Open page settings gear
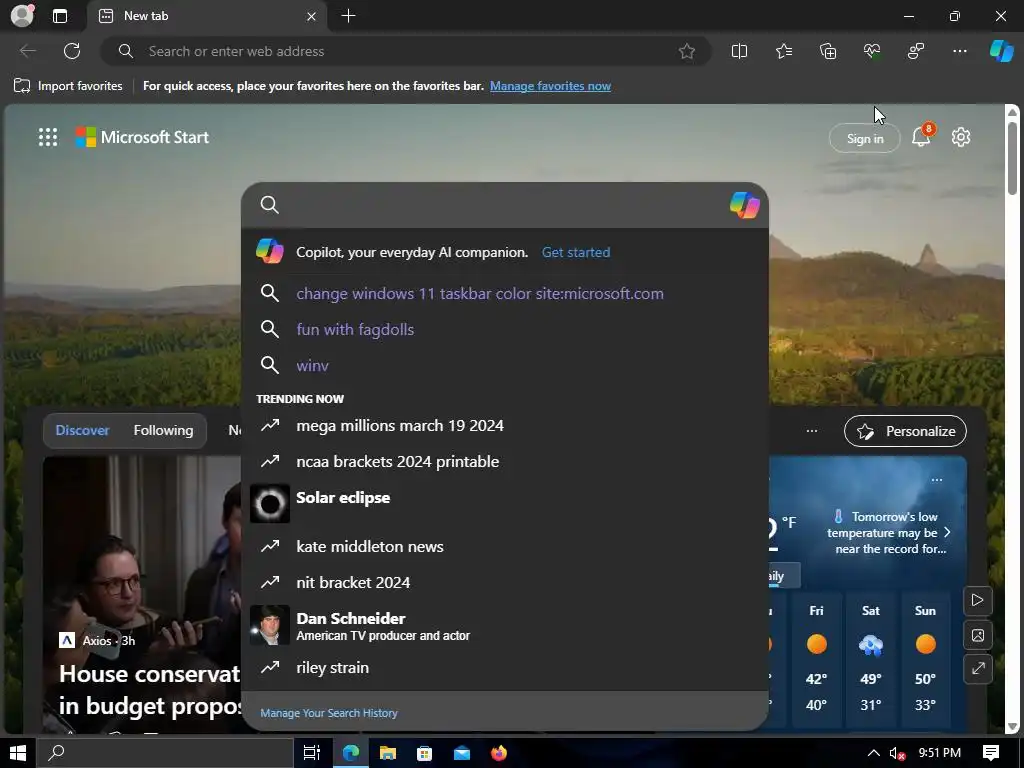 [x=961, y=137]
